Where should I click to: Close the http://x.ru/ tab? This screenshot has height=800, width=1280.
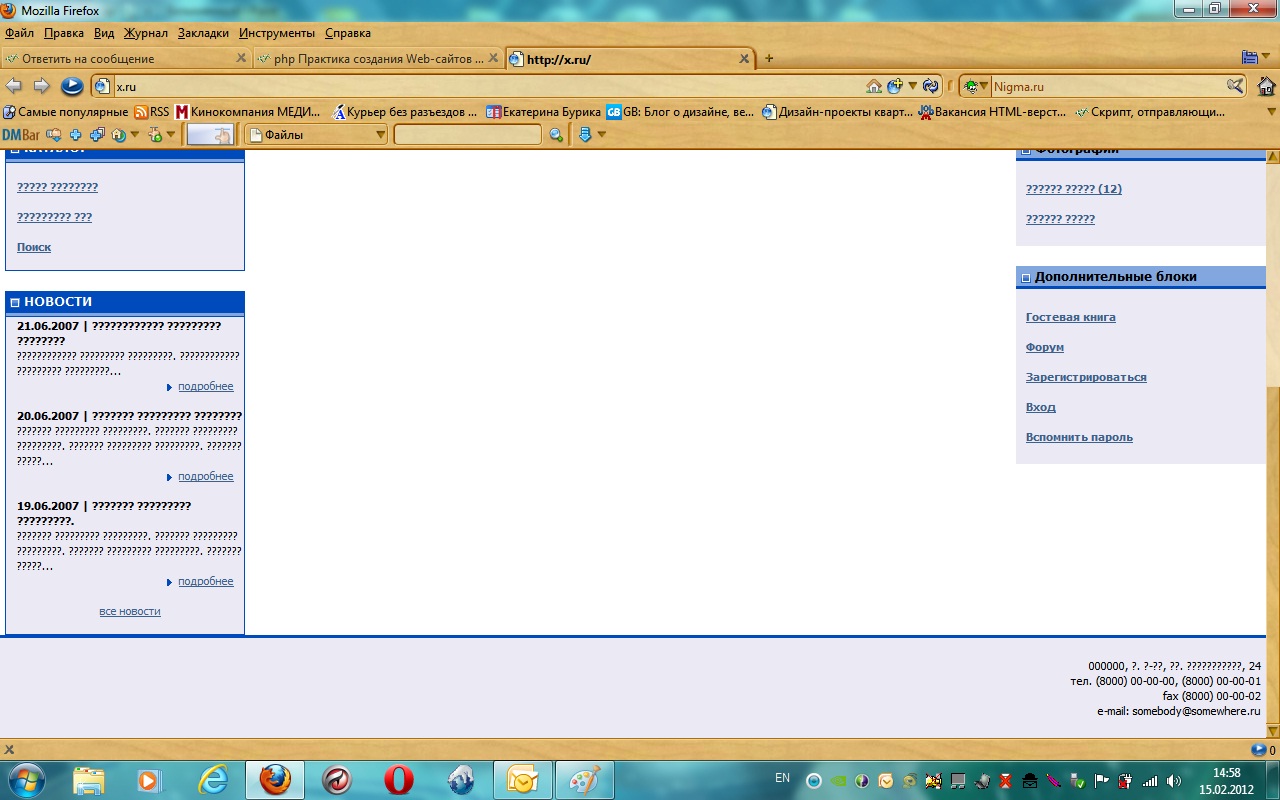tap(744, 59)
